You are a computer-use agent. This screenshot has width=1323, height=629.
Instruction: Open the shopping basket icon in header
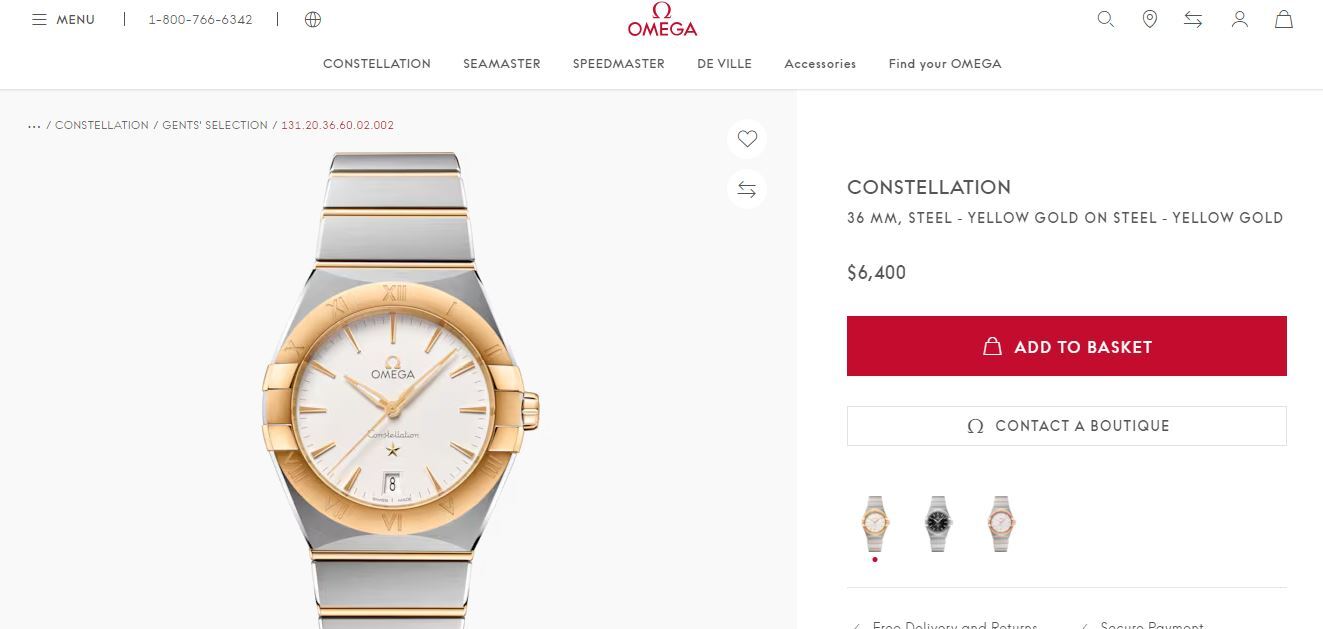(1284, 19)
